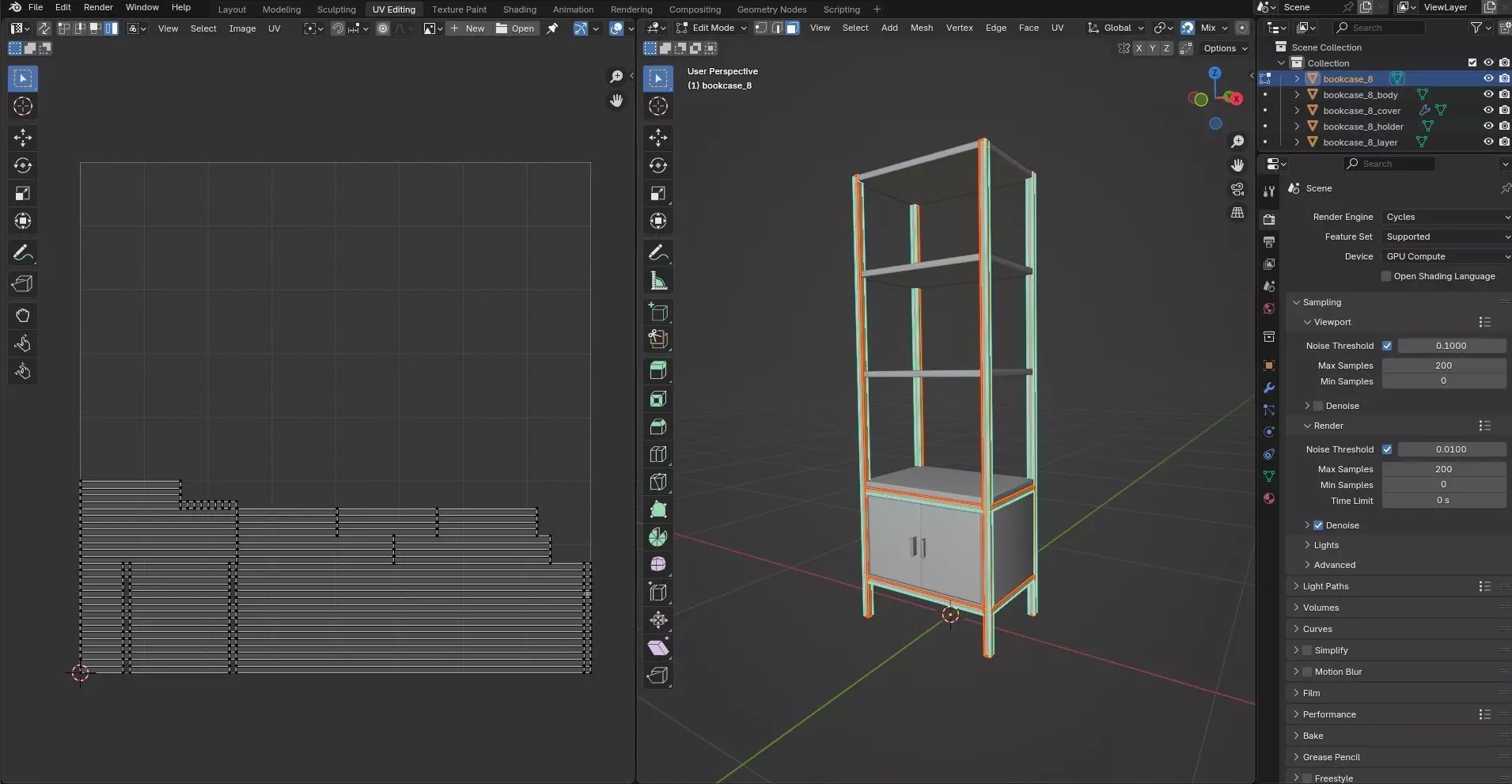
Task: Click the camera view icon in viewport
Action: pyautogui.click(x=1237, y=189)
